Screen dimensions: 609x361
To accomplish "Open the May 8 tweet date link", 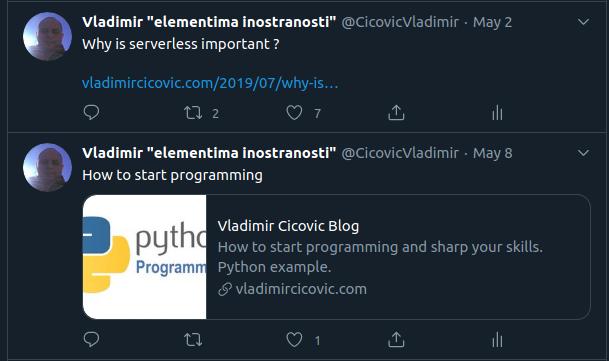I will pos(492,153).
